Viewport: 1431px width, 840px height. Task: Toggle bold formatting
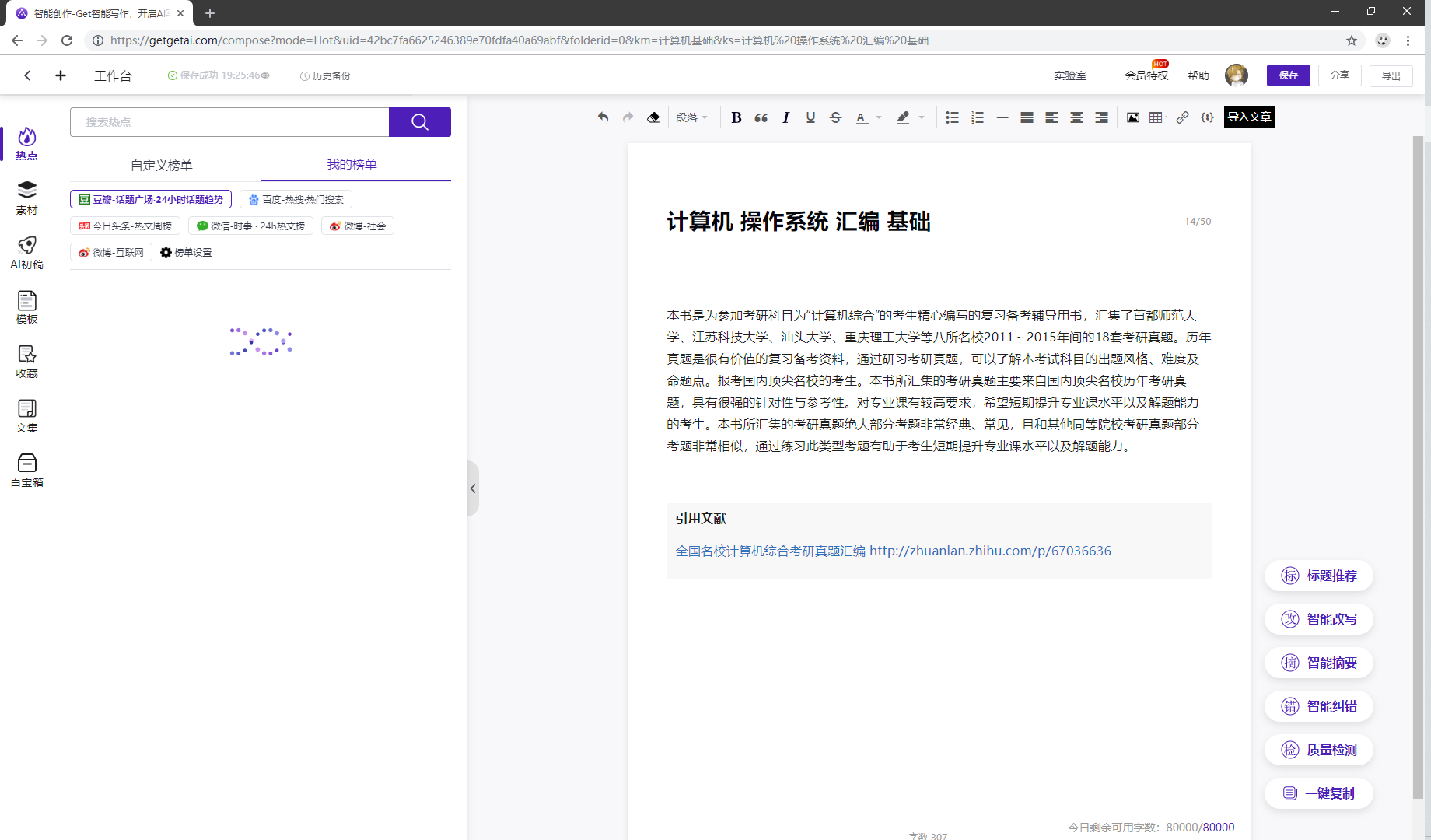[736, 117]
